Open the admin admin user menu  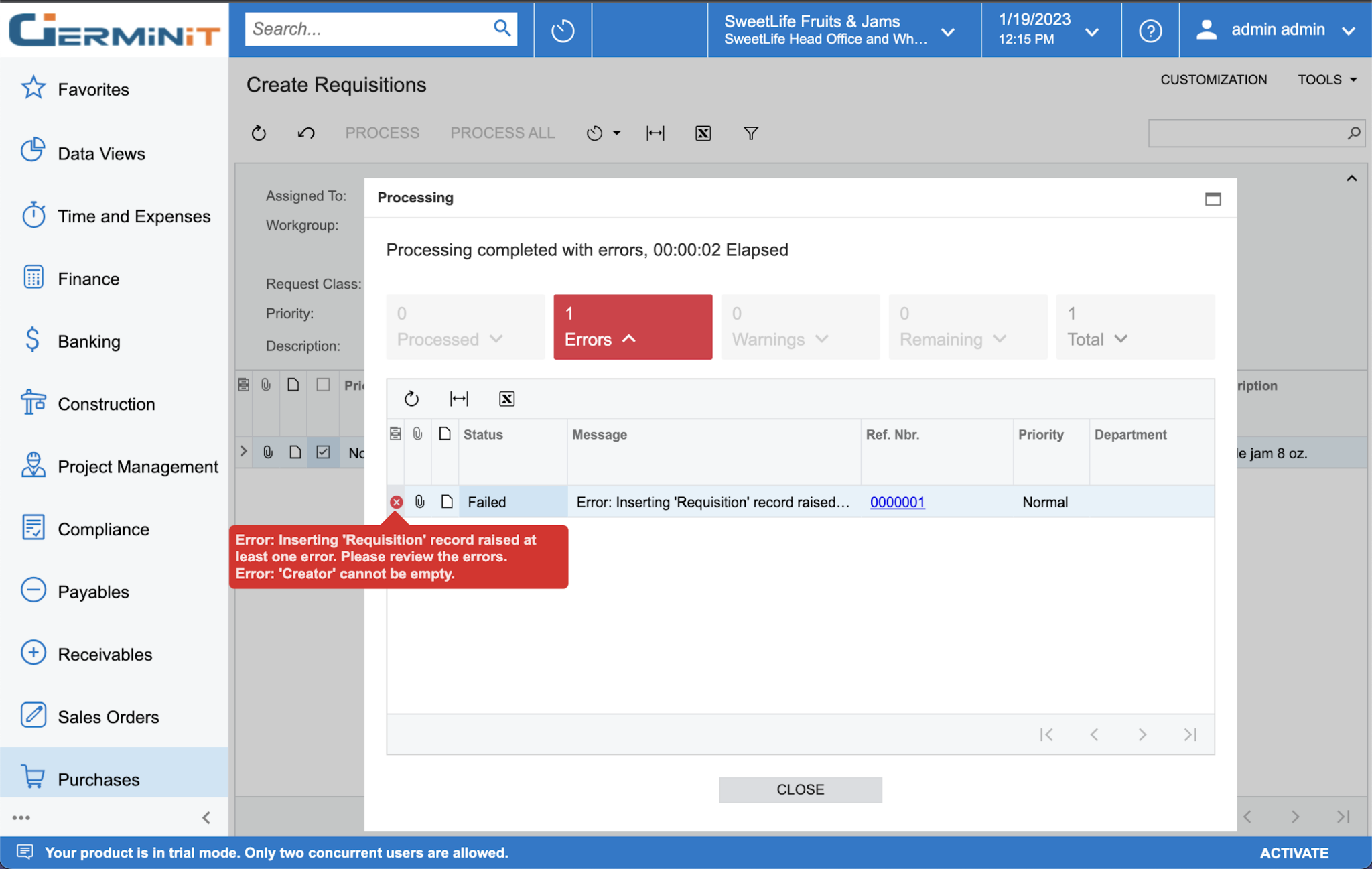click(1276, 30)
